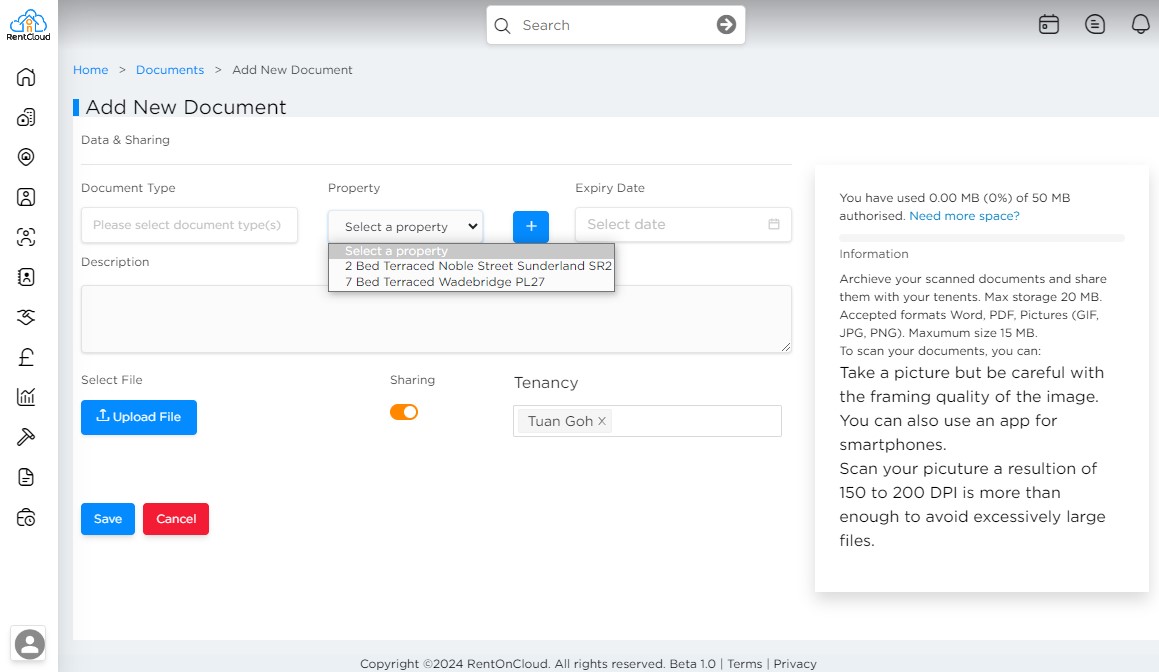Open notifications via the bell icon
Screen dimensions: 1159x672
(1141, 24)
